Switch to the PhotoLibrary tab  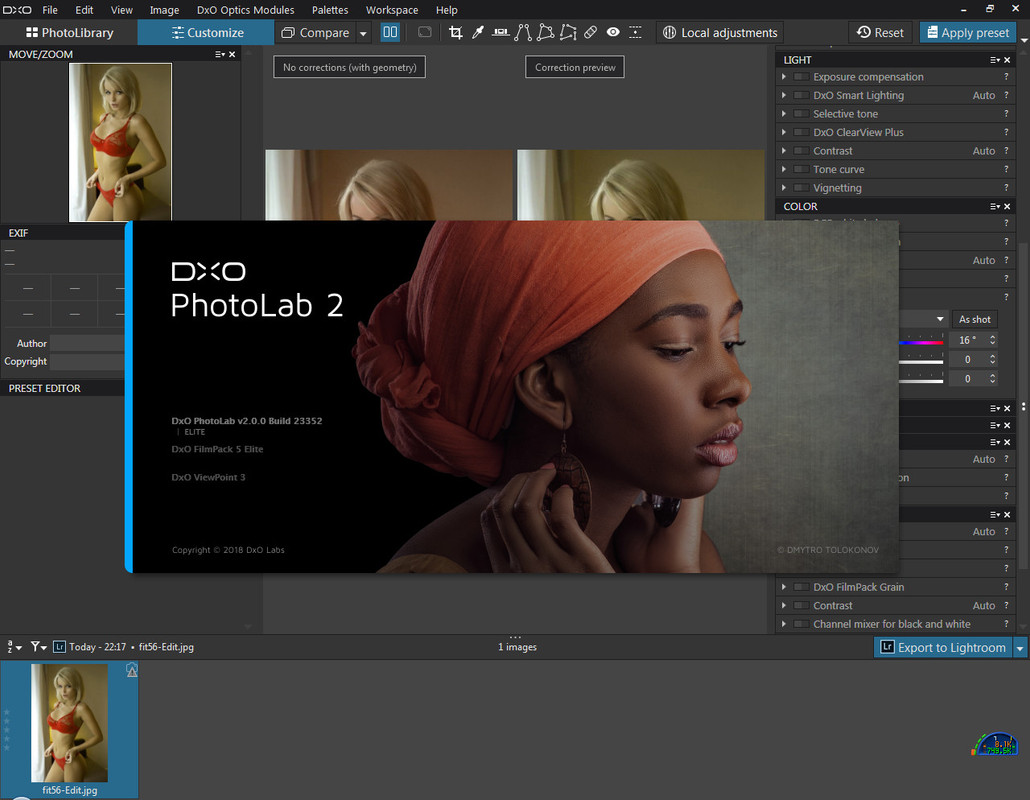(x=69, y=33)
